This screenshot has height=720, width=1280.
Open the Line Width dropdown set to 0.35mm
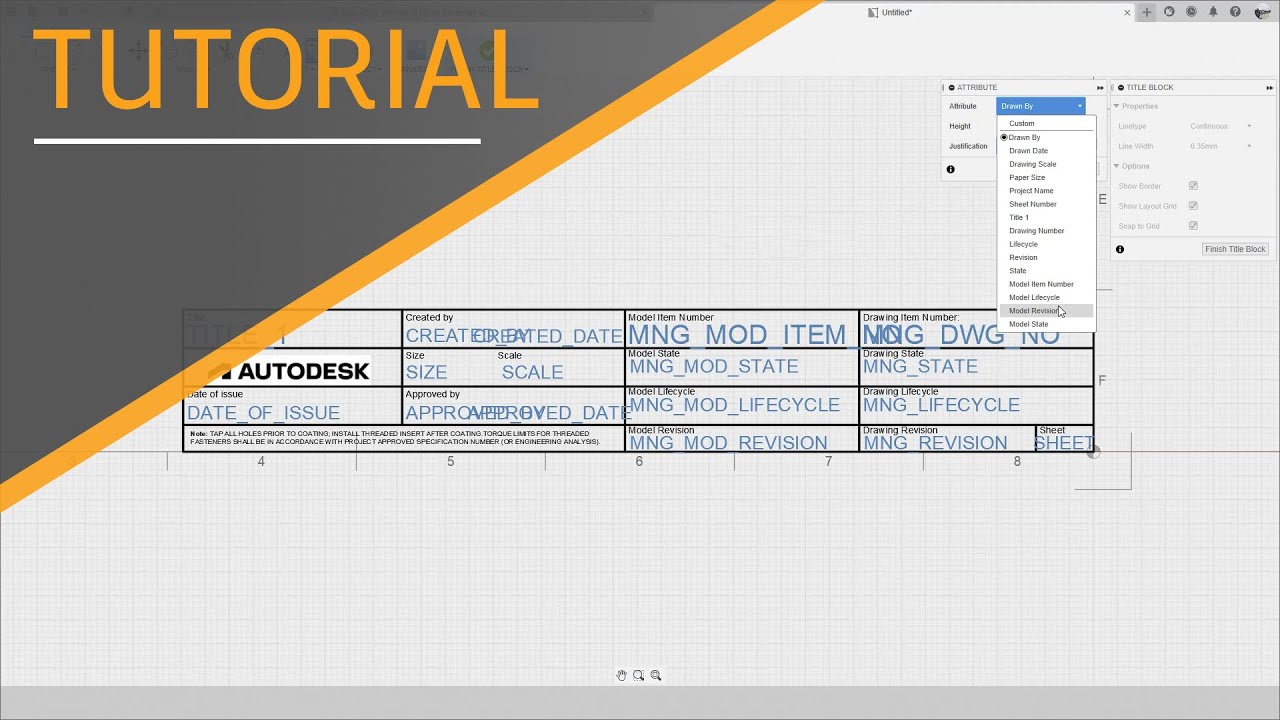[1221, 146]
